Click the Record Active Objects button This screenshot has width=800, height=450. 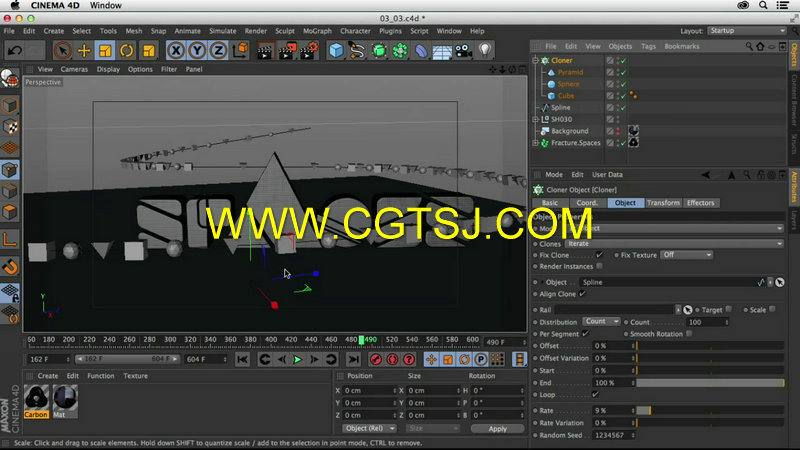point(376,359)
